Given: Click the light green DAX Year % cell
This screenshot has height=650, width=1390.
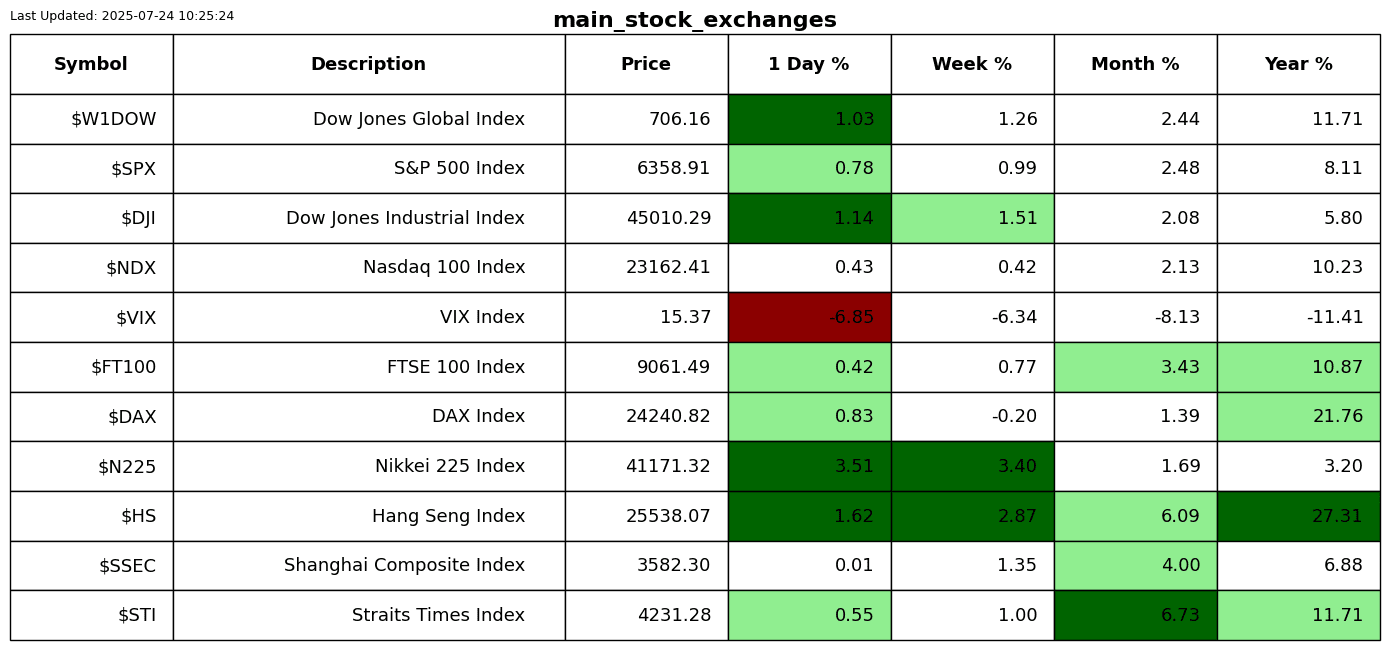Looking at the screenshot, I should coord(1298,416).
